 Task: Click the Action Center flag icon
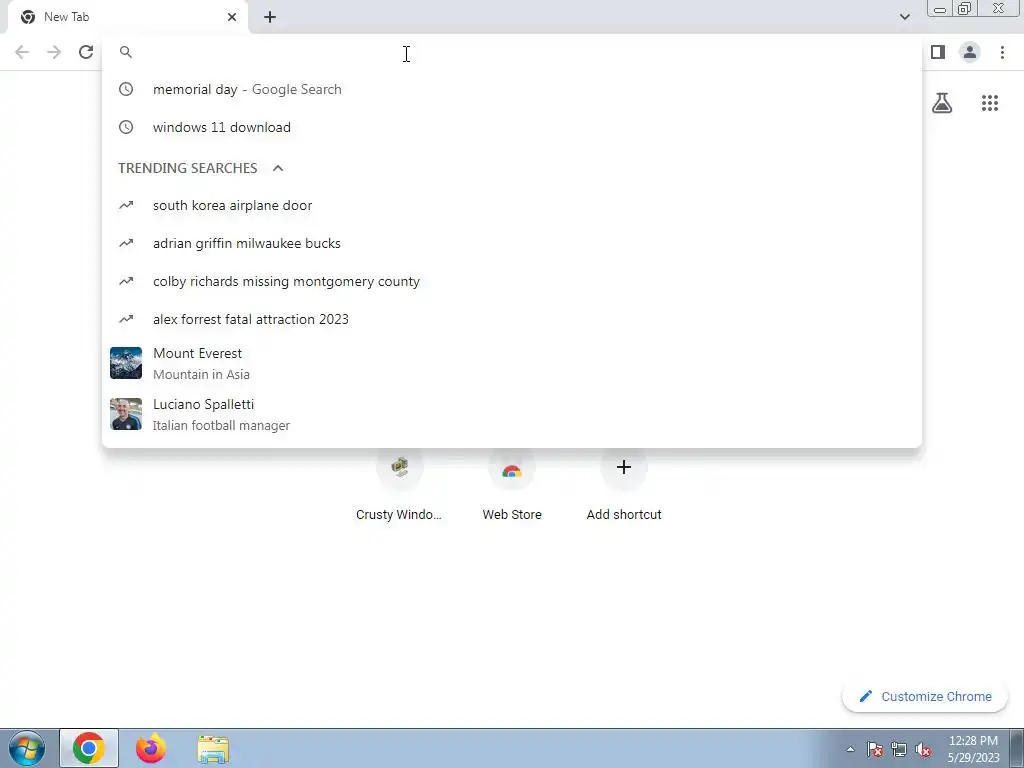tap(875, 749)
